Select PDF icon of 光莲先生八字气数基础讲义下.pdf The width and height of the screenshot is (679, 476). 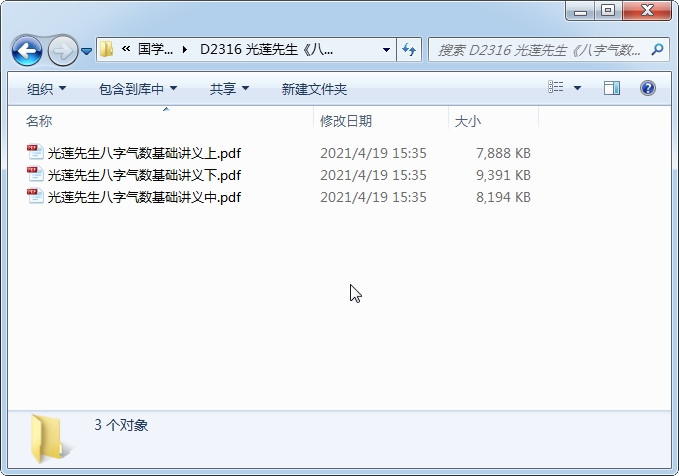click(x=35, y=174)
